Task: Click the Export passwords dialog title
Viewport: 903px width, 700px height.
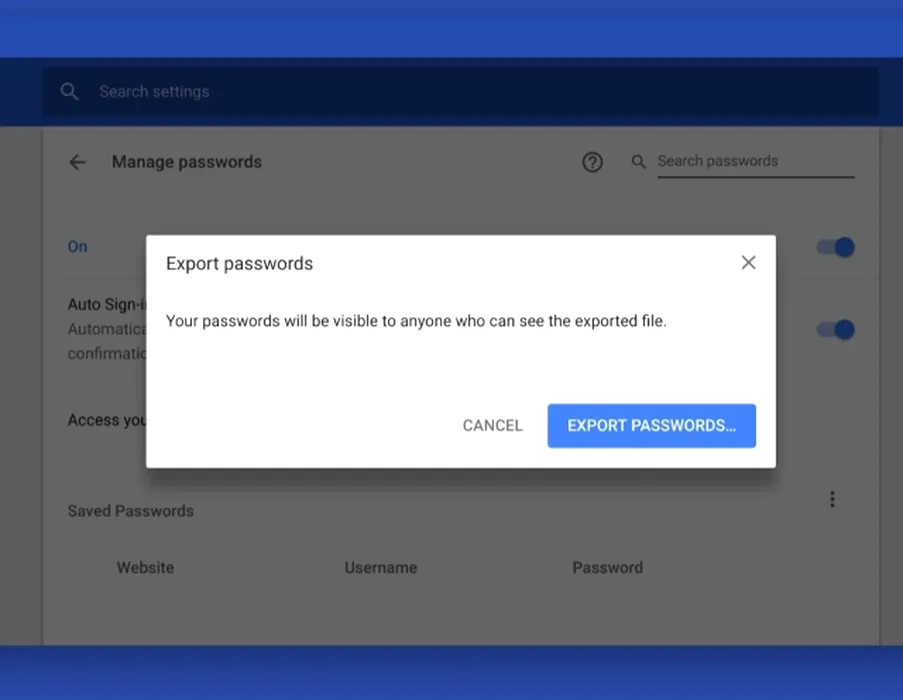Action: tap(240, 264)
